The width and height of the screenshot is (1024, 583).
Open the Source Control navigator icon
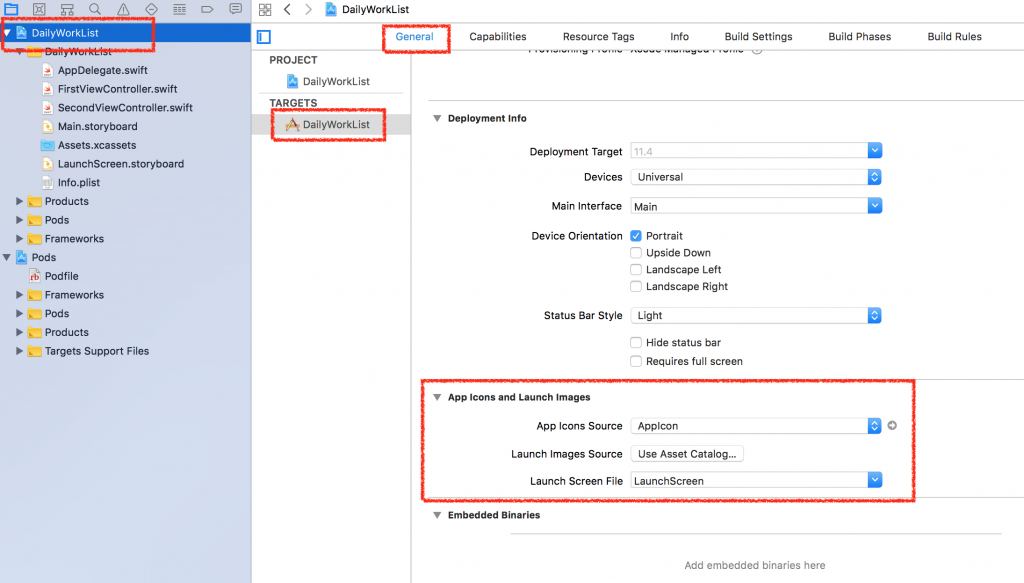point(39,9)
